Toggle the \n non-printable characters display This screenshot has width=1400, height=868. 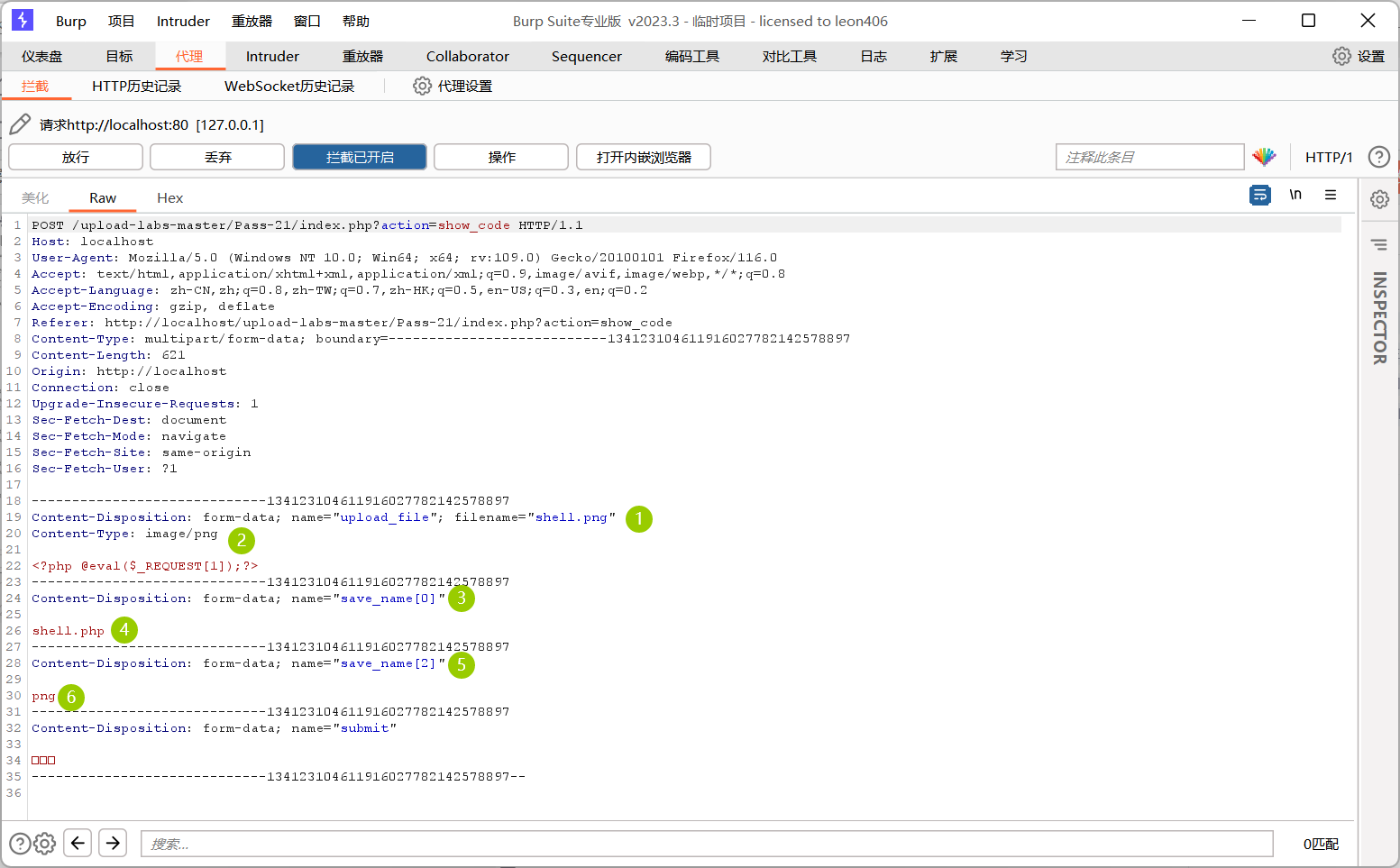[x=1295, y=195]
